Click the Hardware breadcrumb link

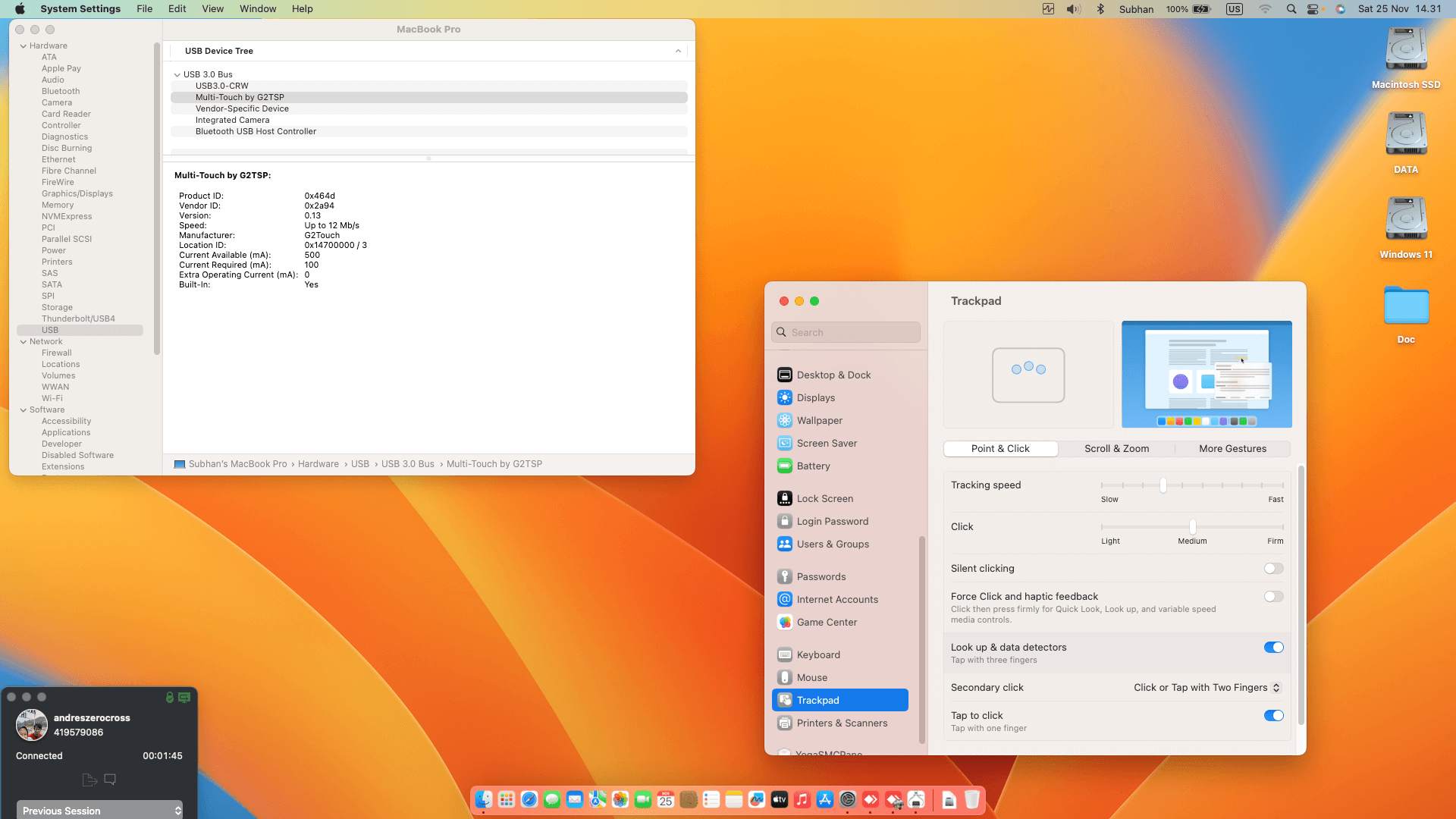tap(318, 464)
